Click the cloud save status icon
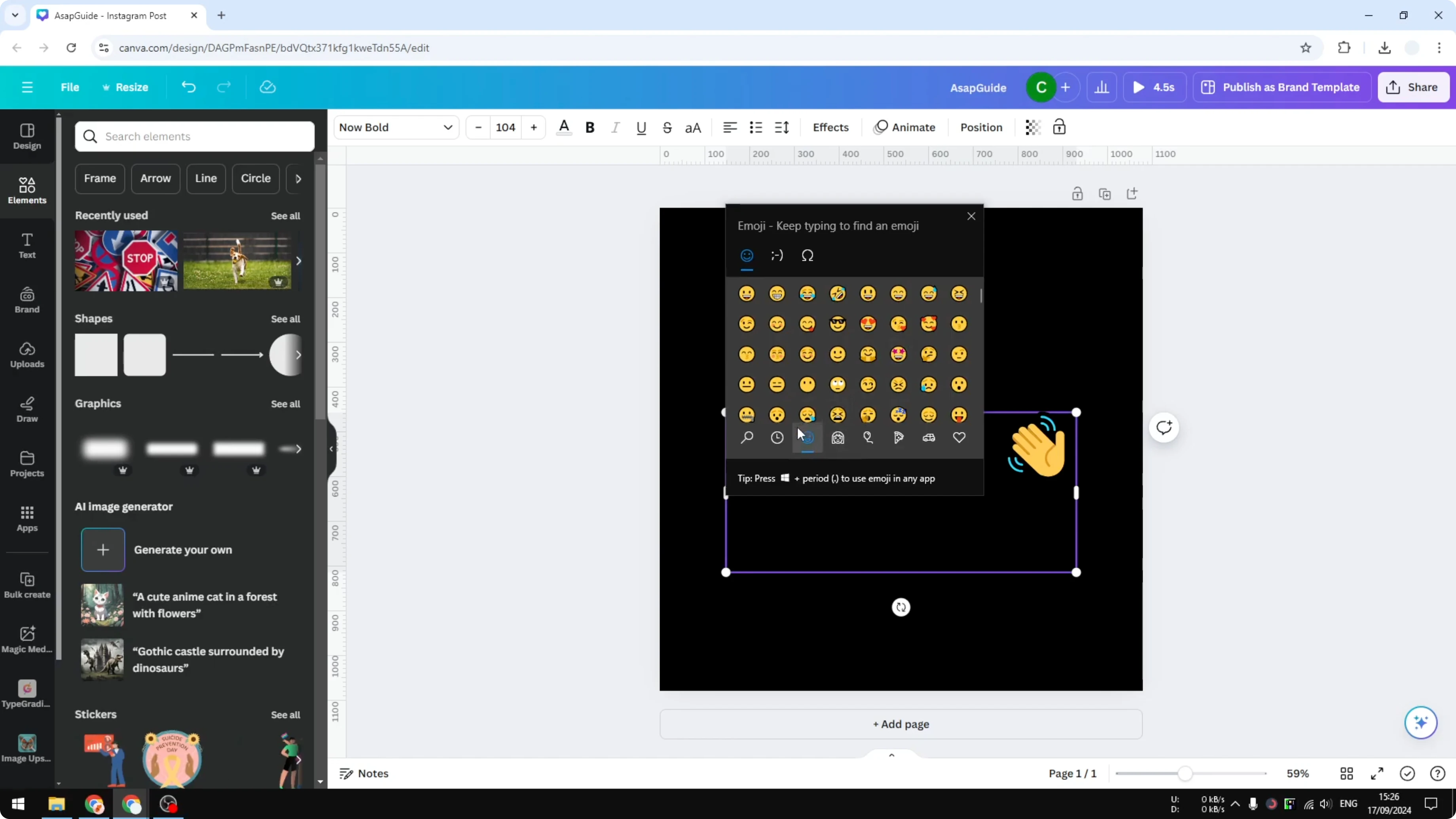Screen dimensions: 1456x819 click(x=267, y=87)
